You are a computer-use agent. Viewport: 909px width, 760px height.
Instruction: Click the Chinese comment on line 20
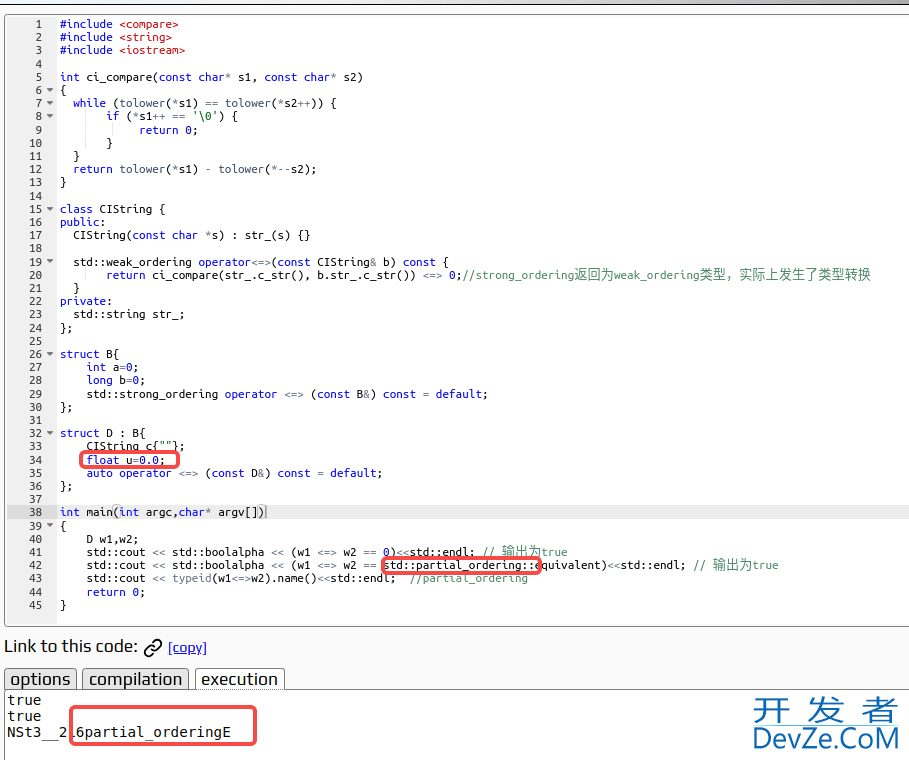pos(666,275)
